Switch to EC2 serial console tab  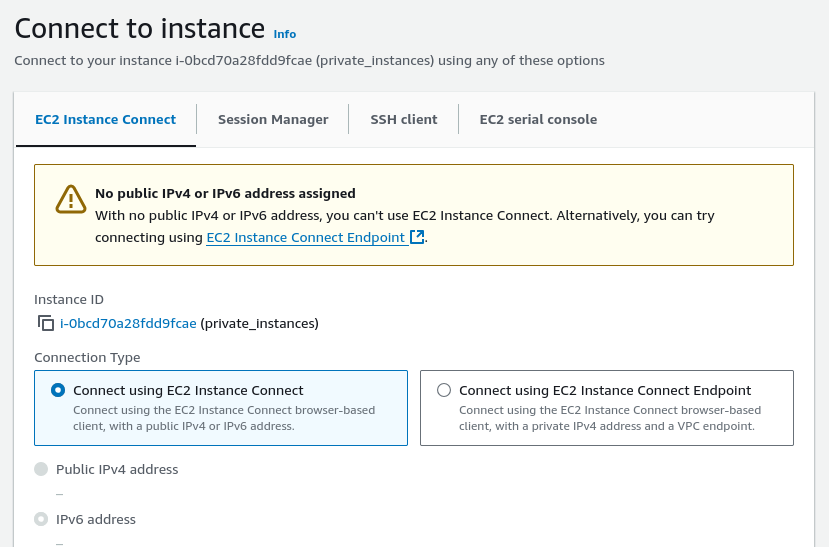pyautogui.click(x=538, y=119)
